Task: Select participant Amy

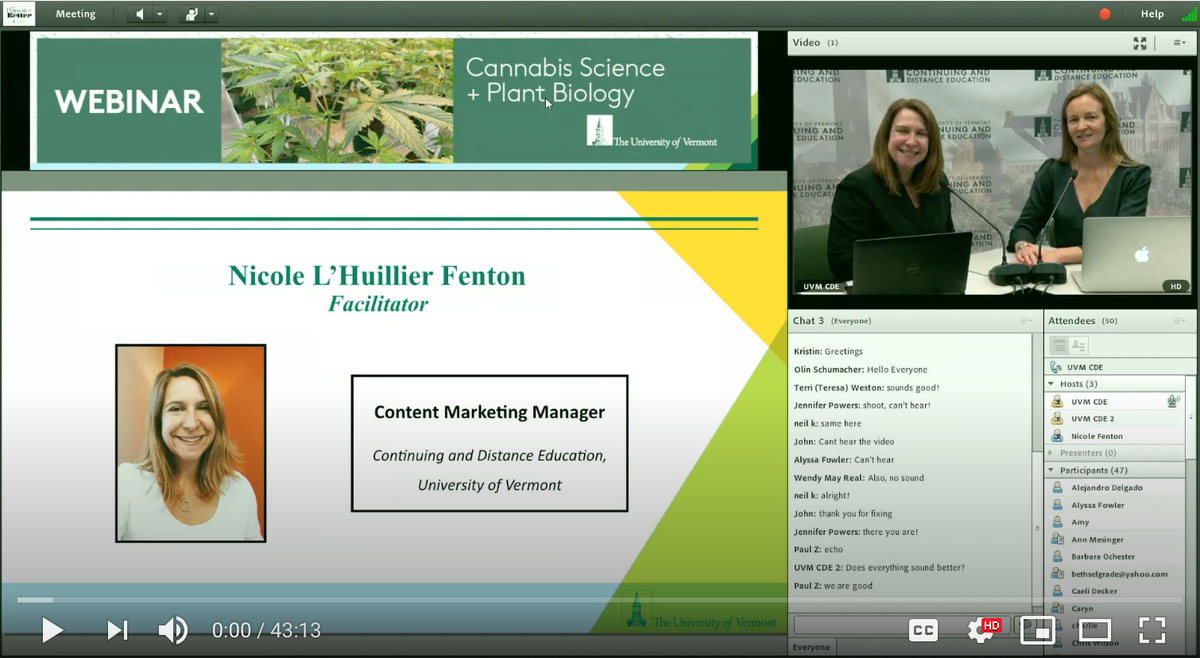Action: (1114, 522)
